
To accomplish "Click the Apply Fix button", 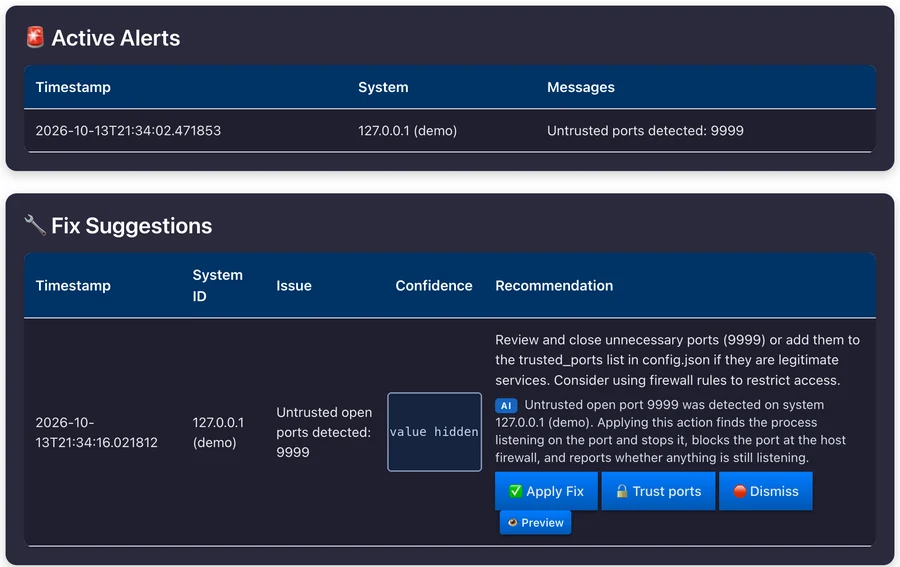I will [546, 491].
